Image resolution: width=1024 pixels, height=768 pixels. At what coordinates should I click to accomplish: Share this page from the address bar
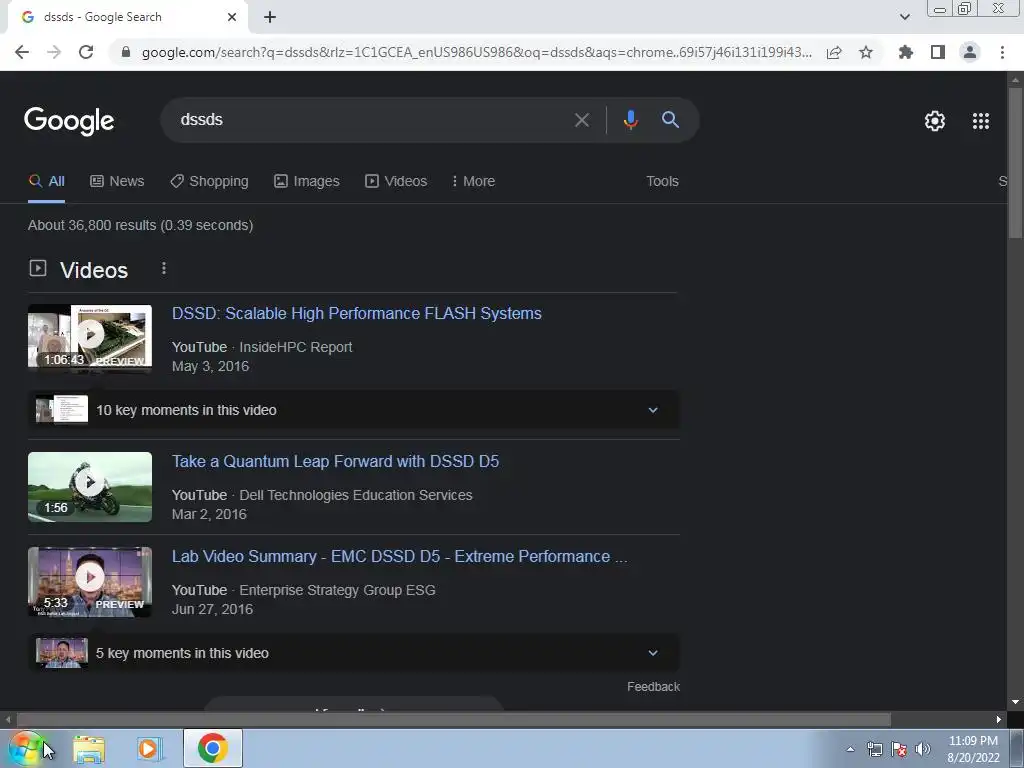[834, 52]
